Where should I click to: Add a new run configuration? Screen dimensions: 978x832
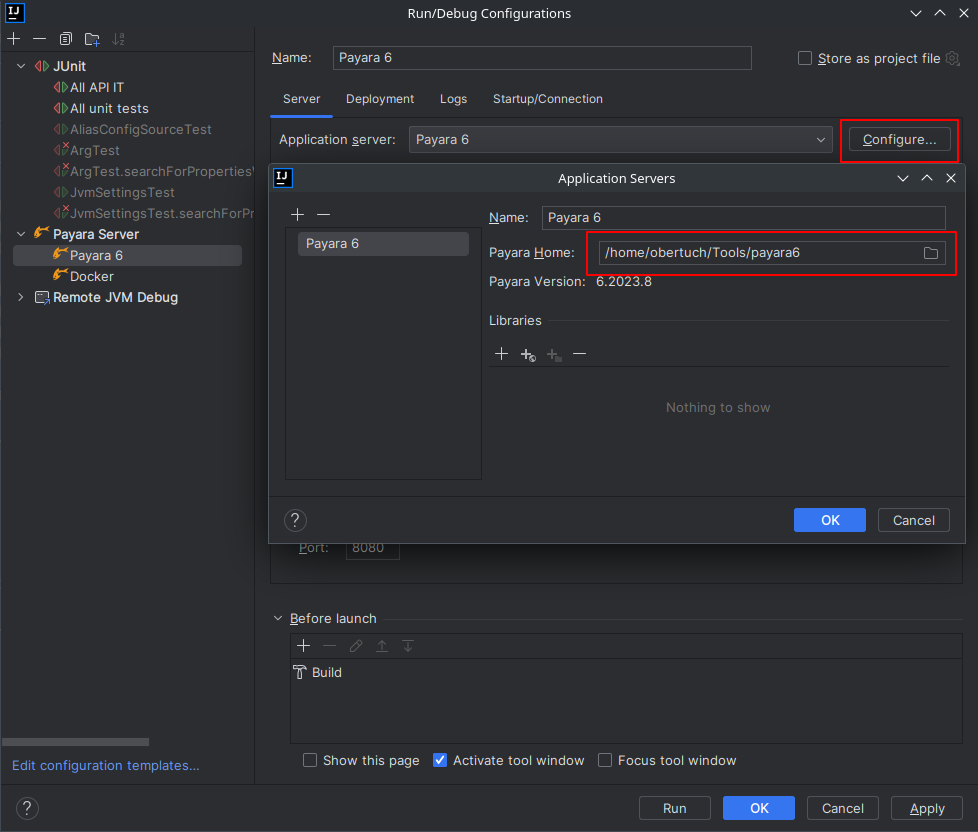(13, 38)
